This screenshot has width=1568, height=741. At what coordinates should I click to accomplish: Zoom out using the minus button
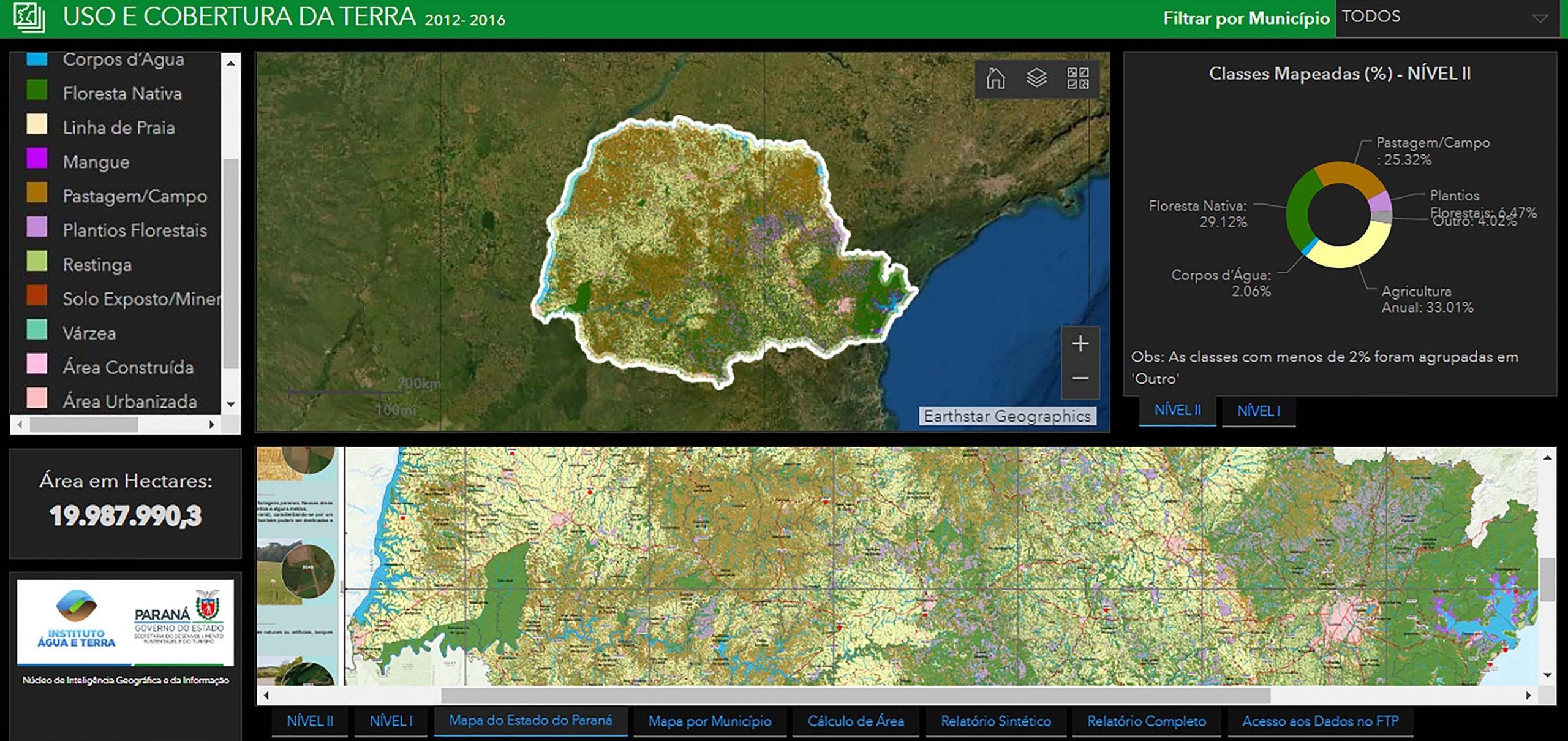click(1080, 378)
